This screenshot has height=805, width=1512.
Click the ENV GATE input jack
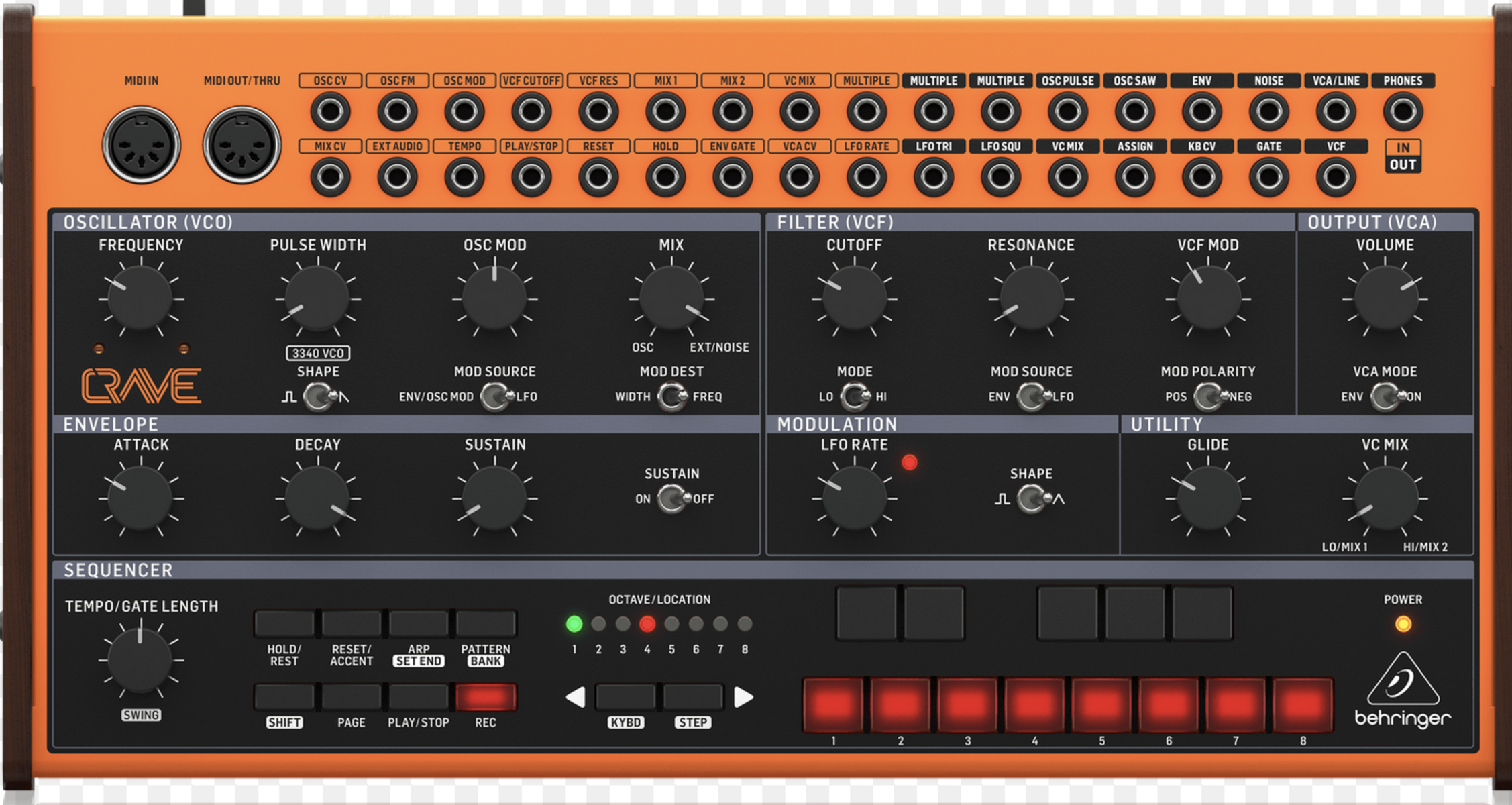(732, 177)
